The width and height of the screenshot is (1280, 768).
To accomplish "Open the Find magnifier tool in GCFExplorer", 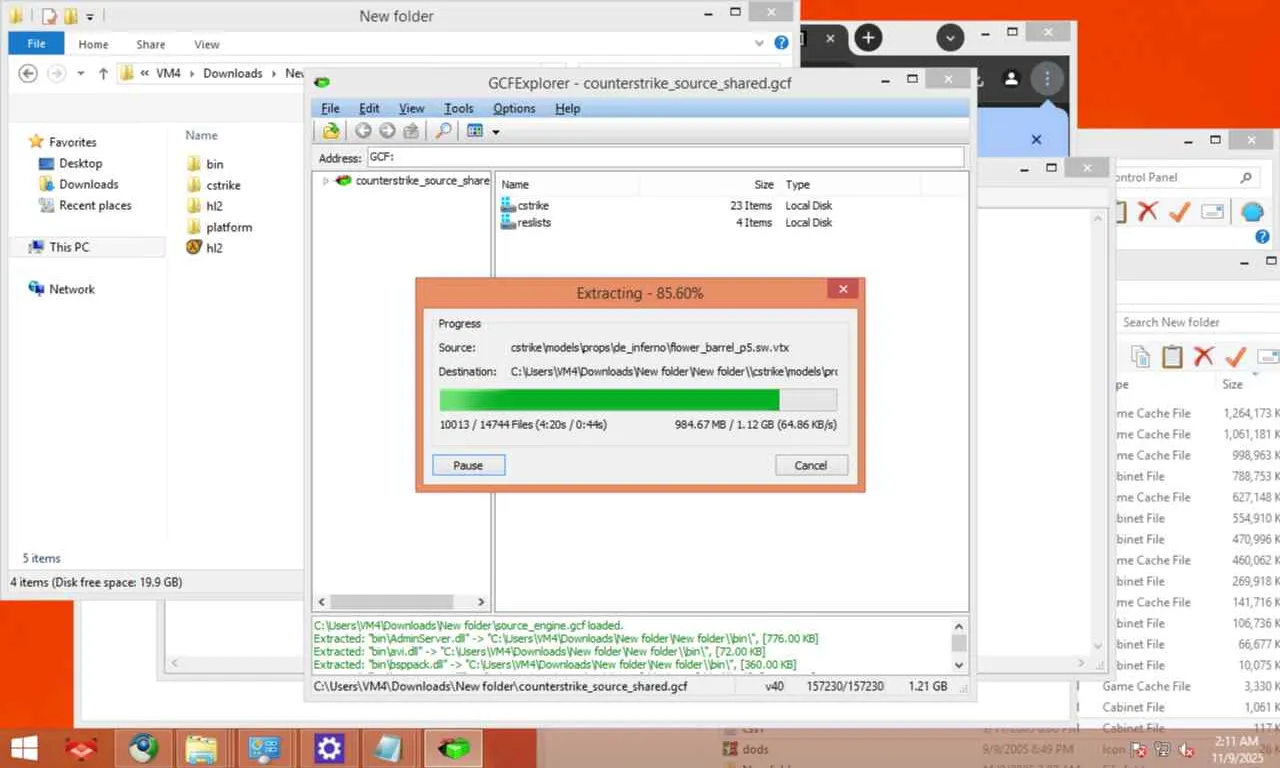I will point(442,131).
